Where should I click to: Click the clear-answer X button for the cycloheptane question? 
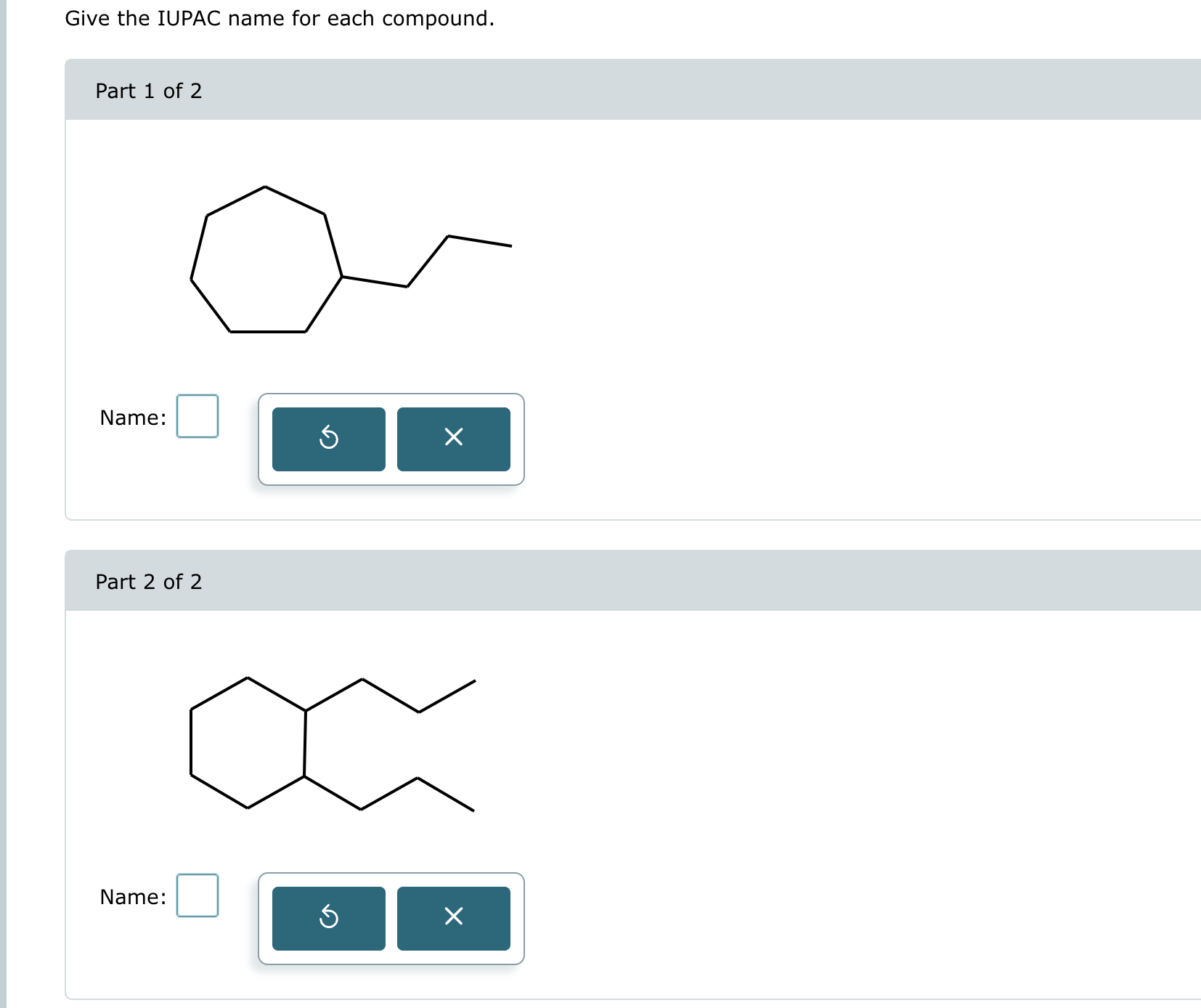pyautogui.click(x=453, y=439)
